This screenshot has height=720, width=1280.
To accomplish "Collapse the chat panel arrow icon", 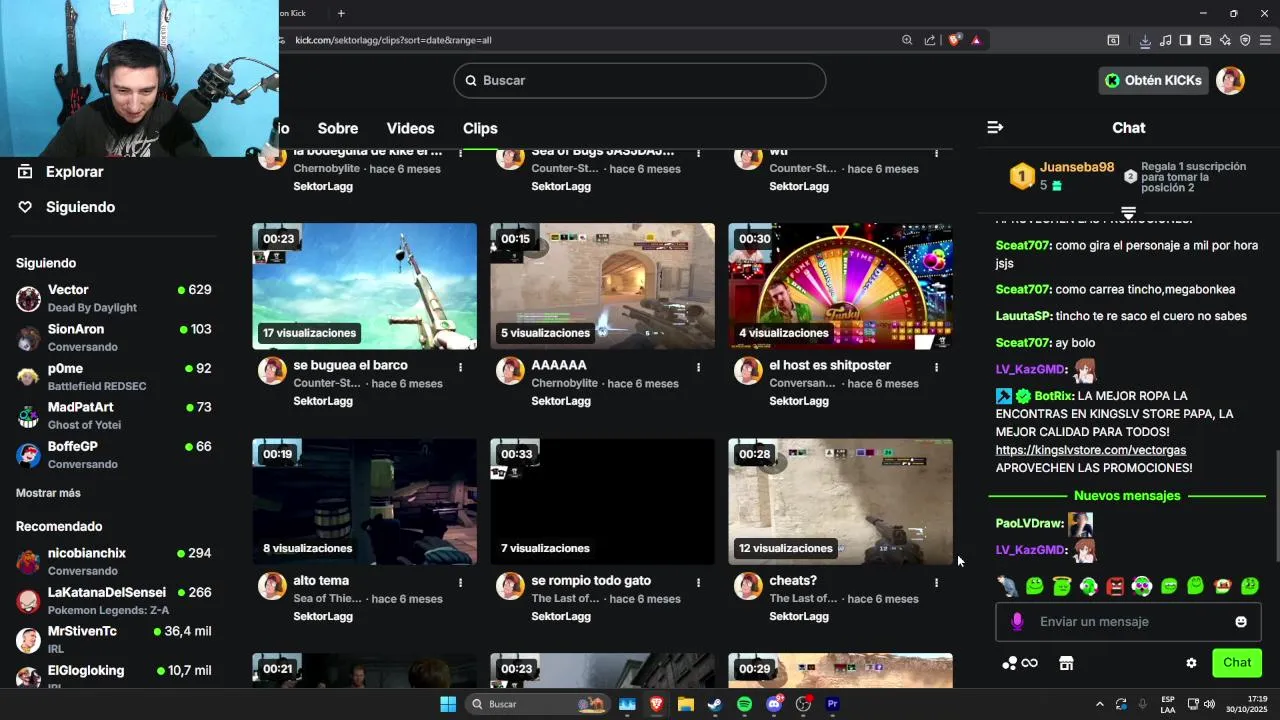I will click(994, 127).
